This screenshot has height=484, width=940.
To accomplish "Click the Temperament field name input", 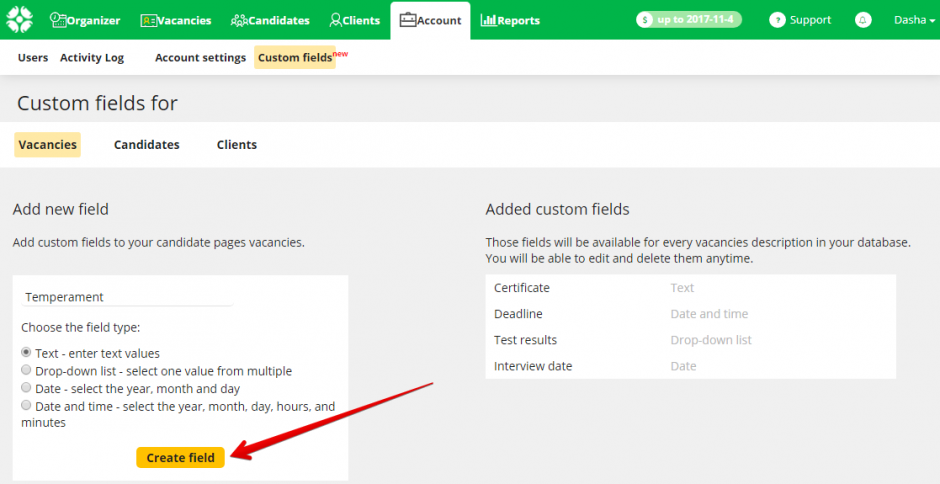I will (128, 297).
